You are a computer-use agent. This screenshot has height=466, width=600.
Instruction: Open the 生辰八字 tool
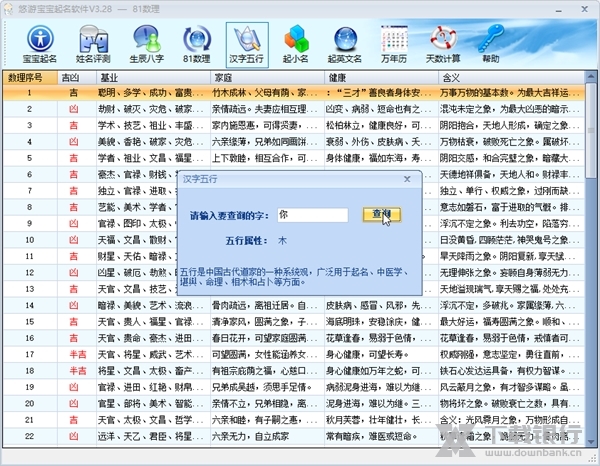pyautogui.click(x=147, y=44)
